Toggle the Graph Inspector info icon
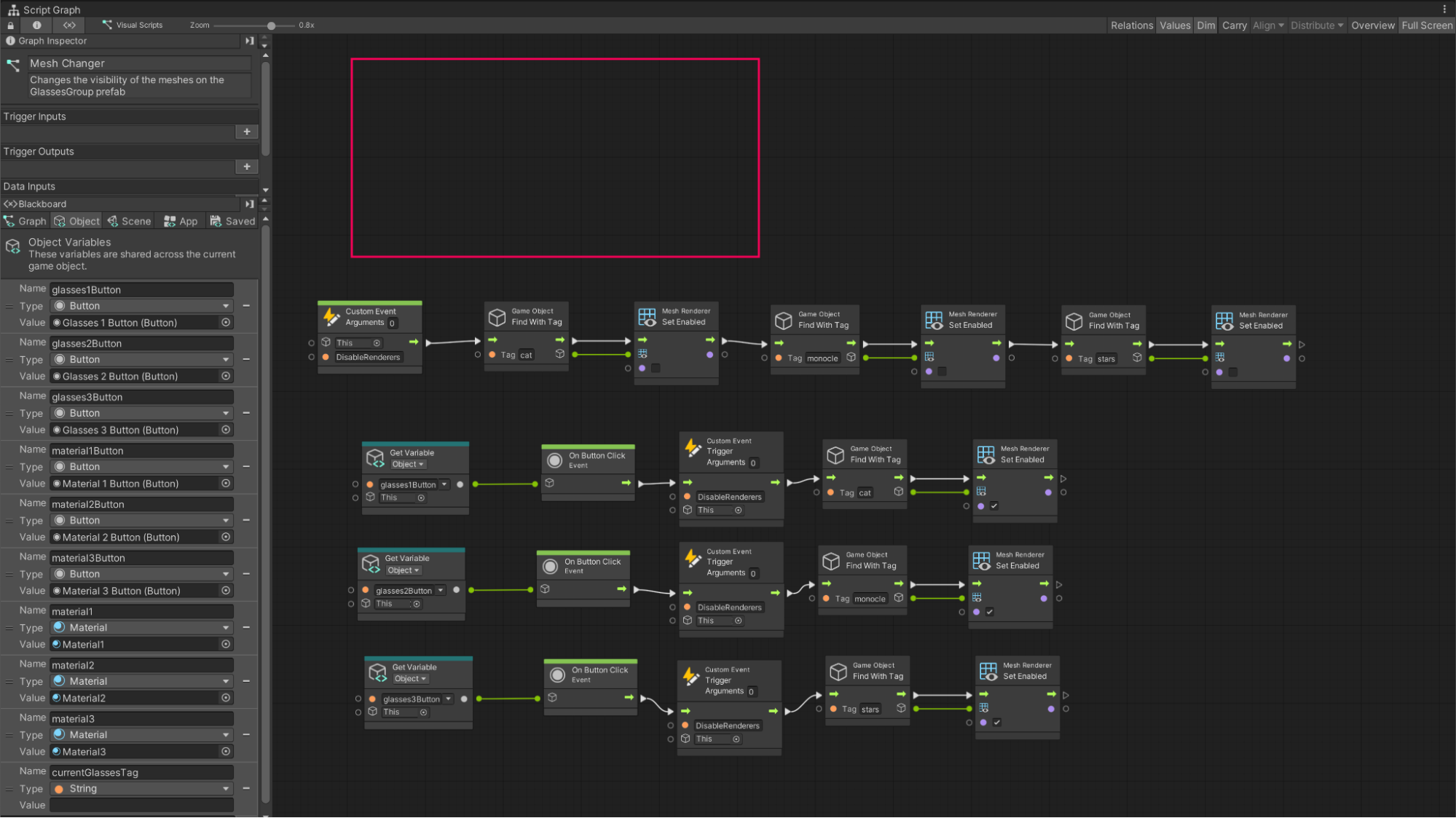 pos(36,25)
